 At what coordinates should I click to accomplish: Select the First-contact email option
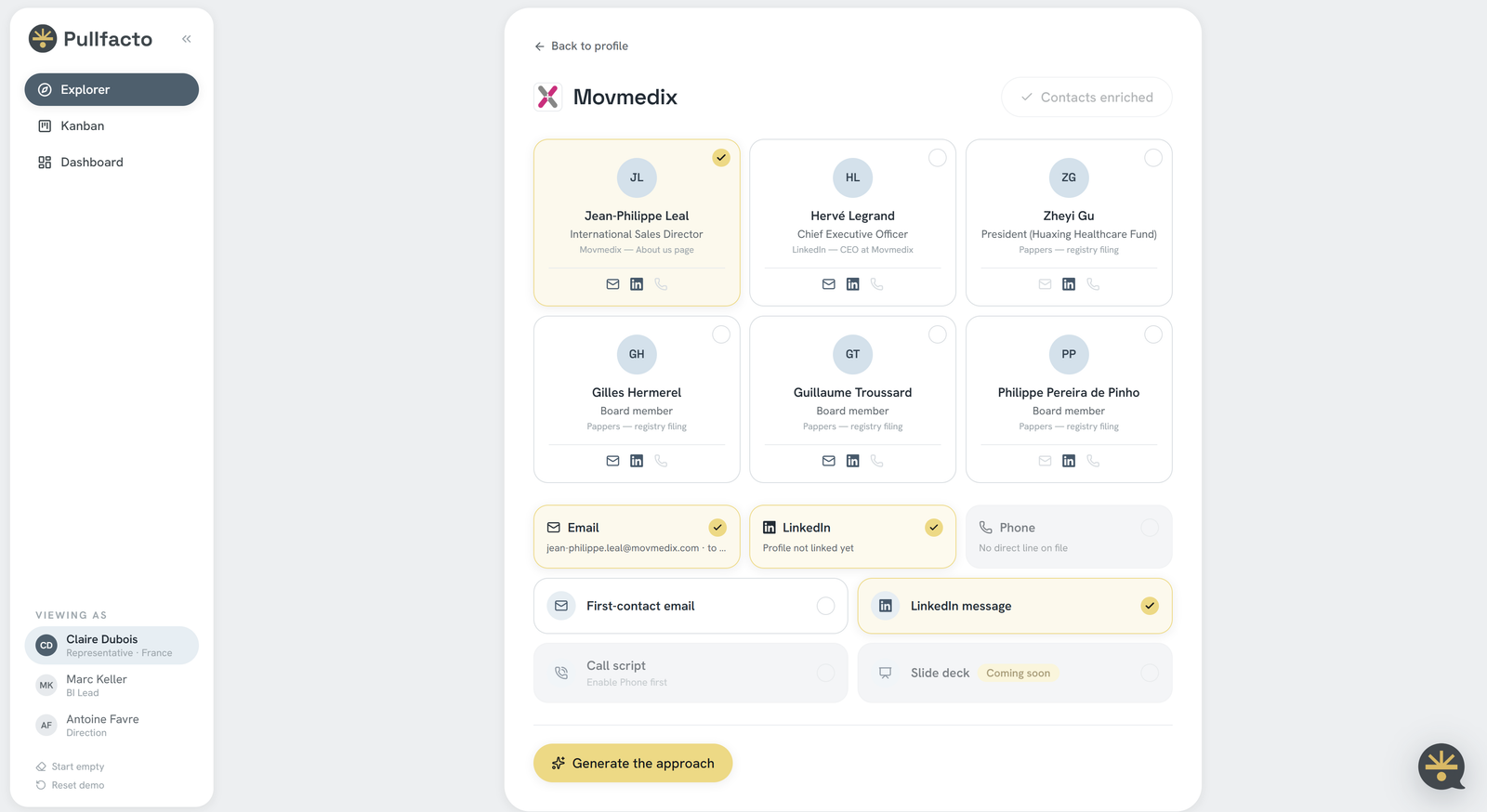(691, 606)
